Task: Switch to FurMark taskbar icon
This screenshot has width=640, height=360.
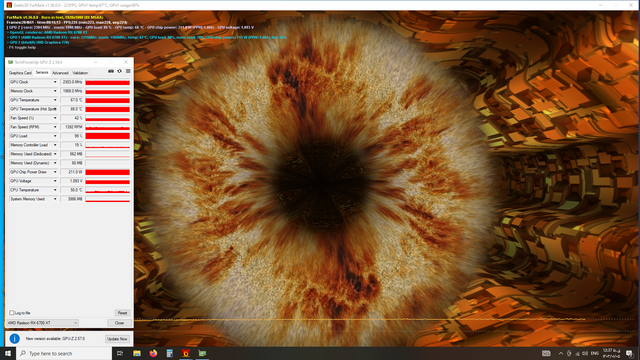Action: click(186, 353)
